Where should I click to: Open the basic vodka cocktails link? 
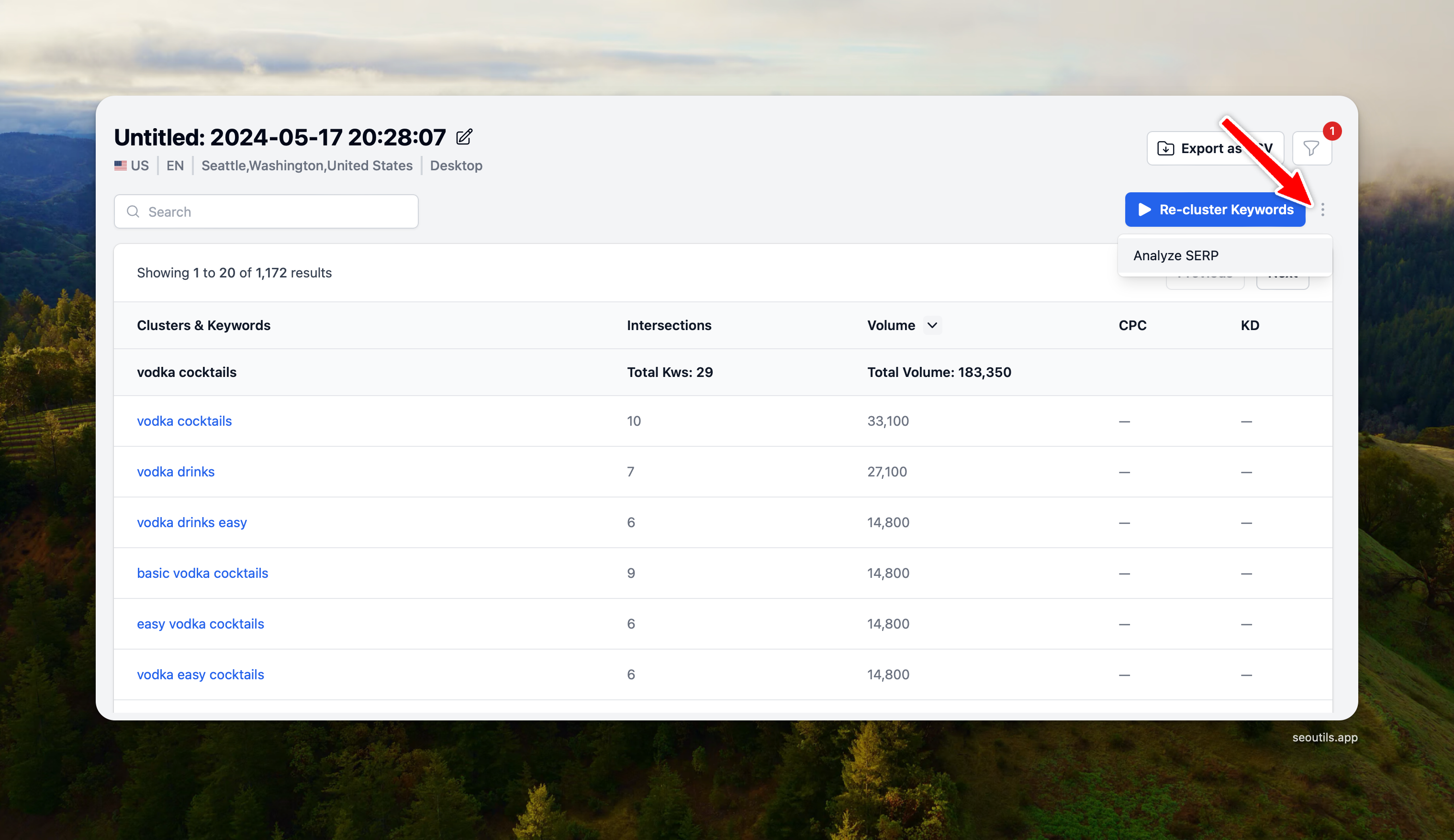tap(202, 574)
